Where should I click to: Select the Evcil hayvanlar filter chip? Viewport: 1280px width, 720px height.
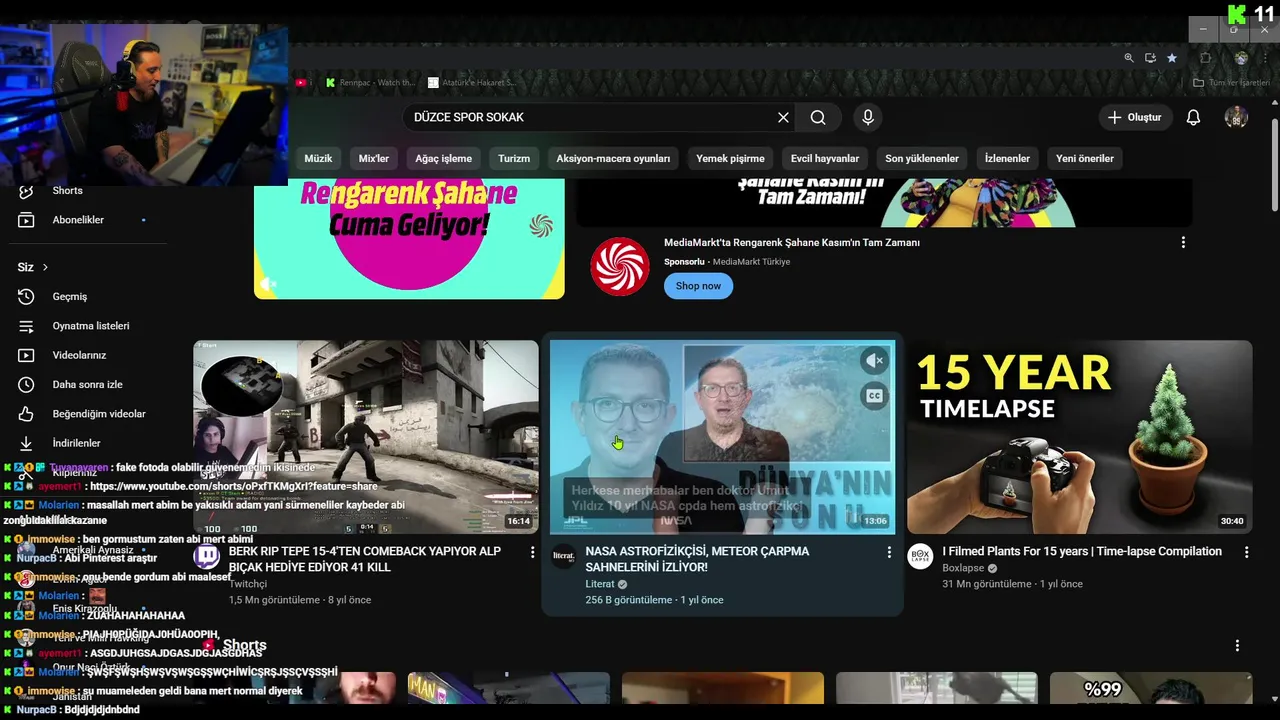tap(825, 158)
